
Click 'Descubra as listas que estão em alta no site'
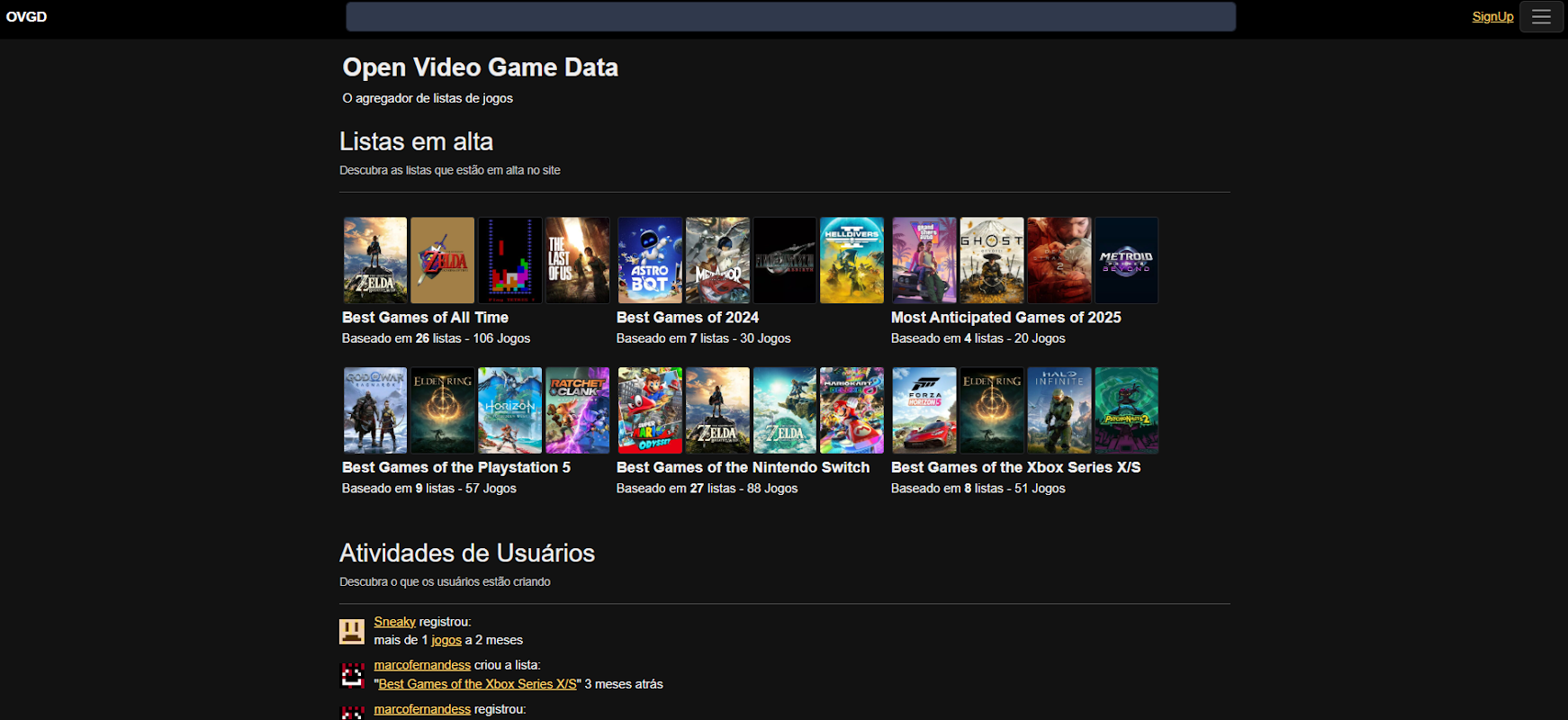(x=450, y=170)
